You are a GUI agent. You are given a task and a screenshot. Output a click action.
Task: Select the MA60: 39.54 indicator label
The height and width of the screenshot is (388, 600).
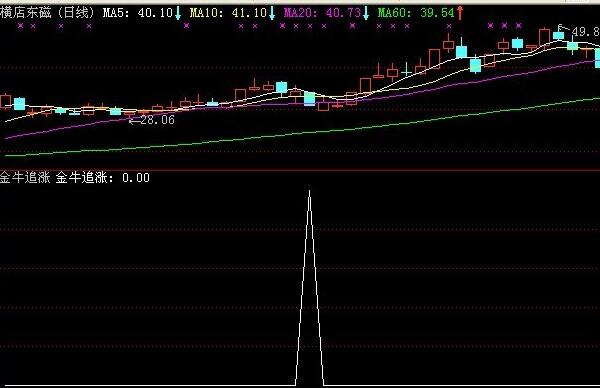click(416, 13)
